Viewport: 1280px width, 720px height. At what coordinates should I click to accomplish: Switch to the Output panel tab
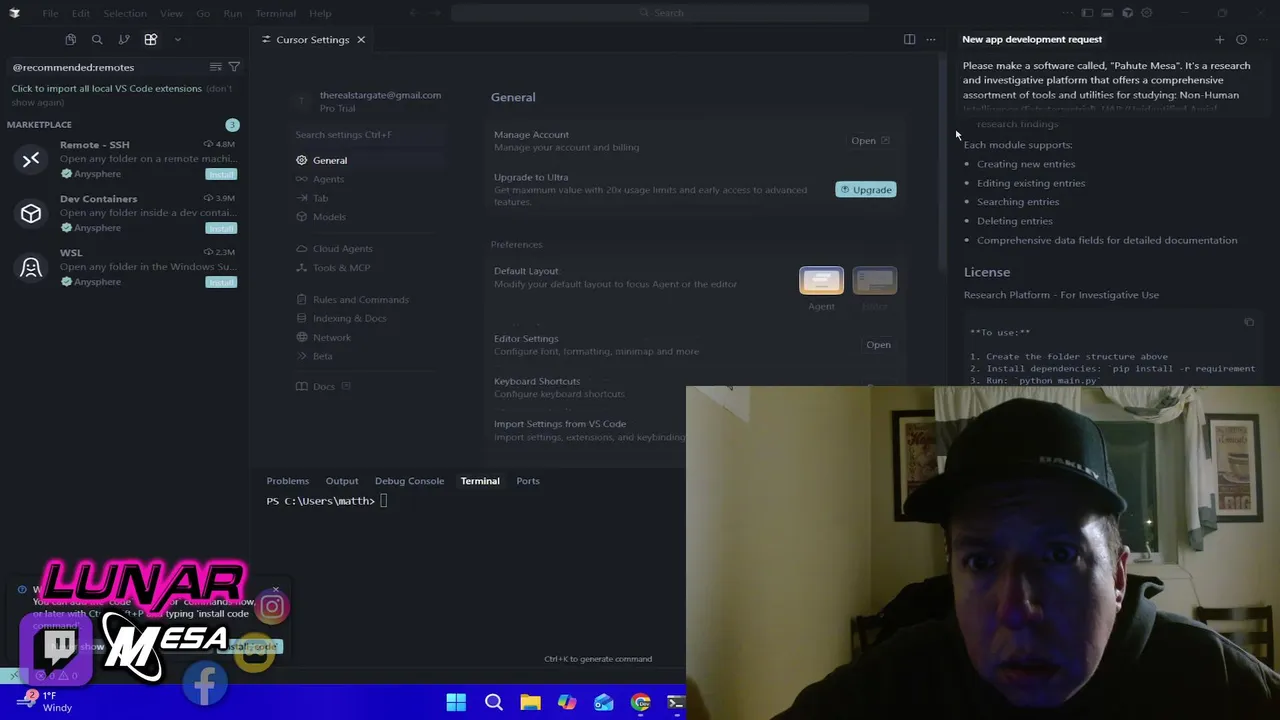point(342,481)
